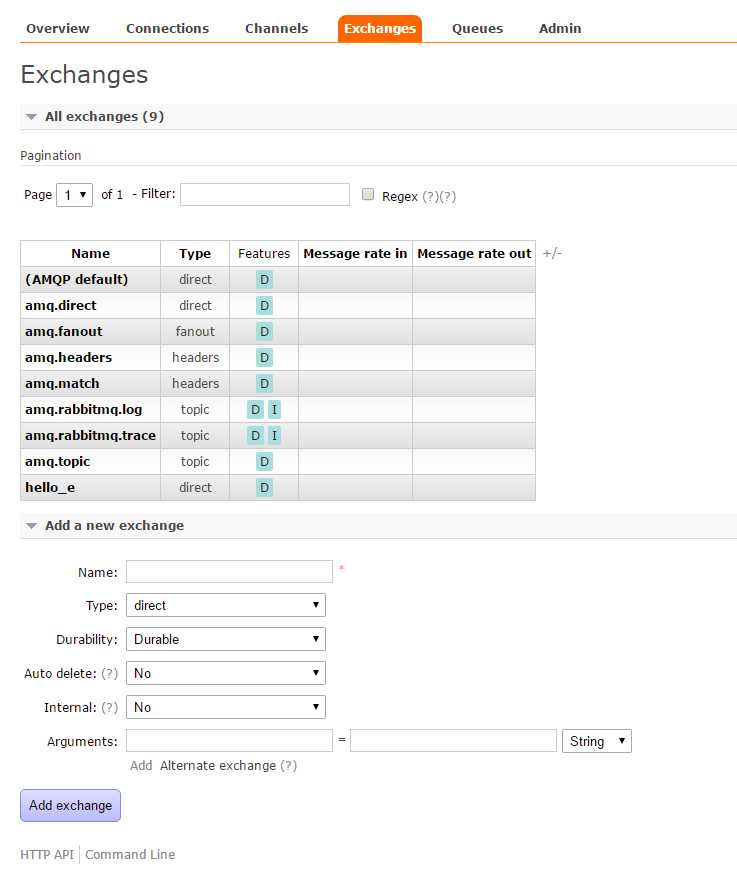
Task: Click the +/- column selector
Action: (552, 253)
